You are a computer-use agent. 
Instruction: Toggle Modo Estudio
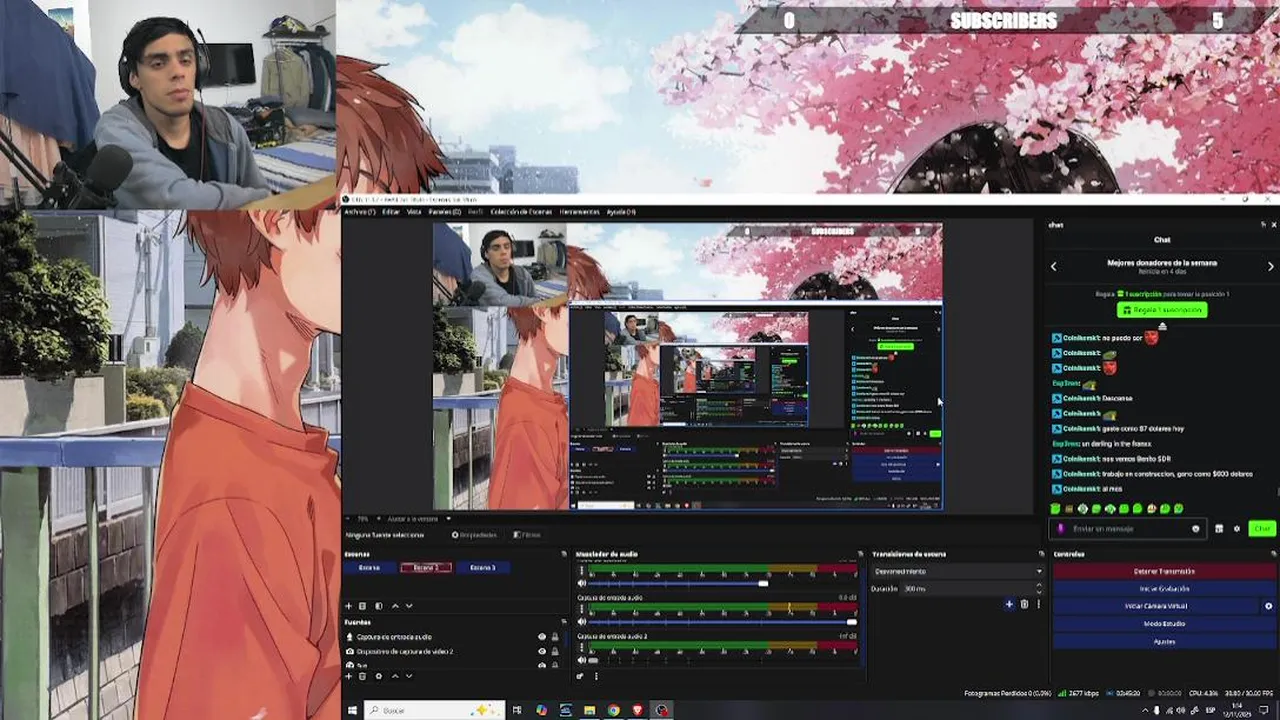click(1165, 624)
